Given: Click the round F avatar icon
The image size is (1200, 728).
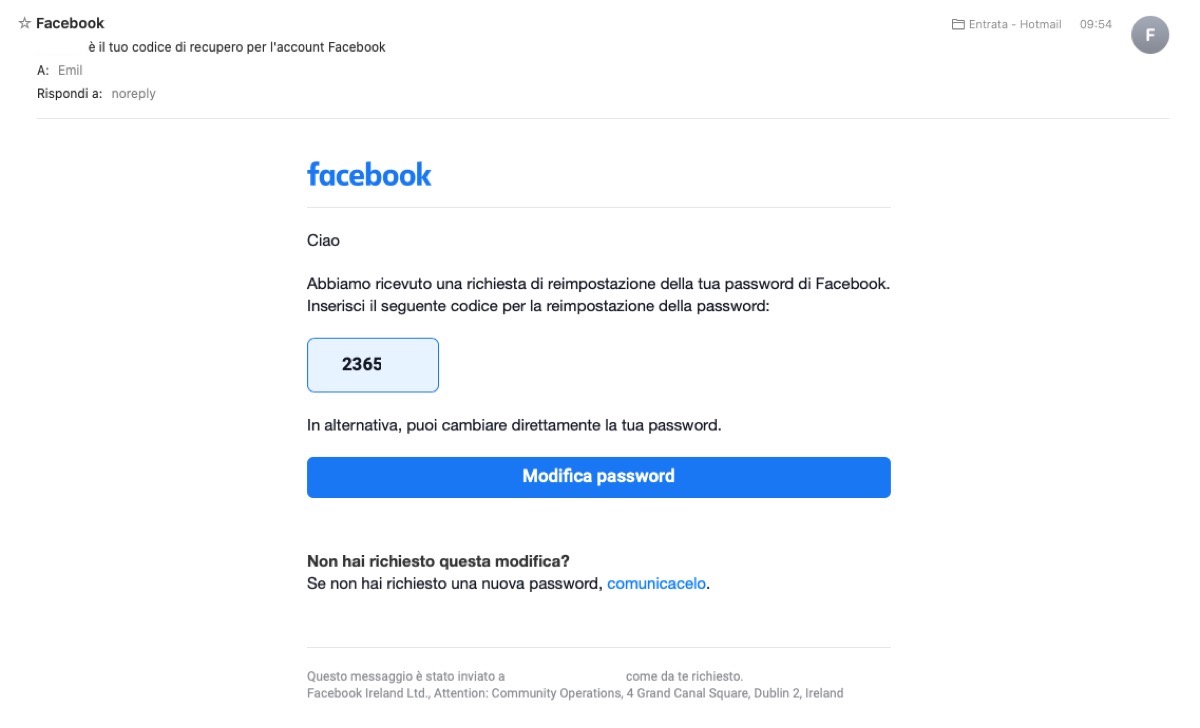Looking at the screenshot, I should tap(1149, 35).
